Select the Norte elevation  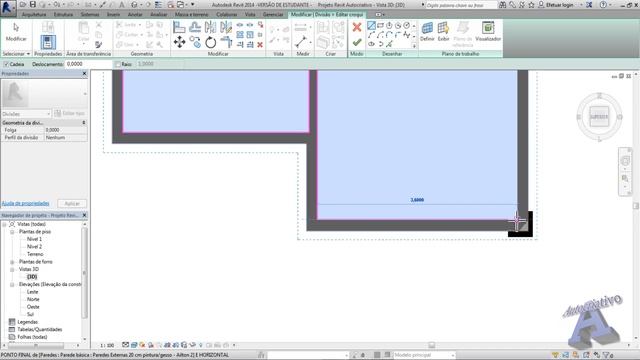point(33,299)
